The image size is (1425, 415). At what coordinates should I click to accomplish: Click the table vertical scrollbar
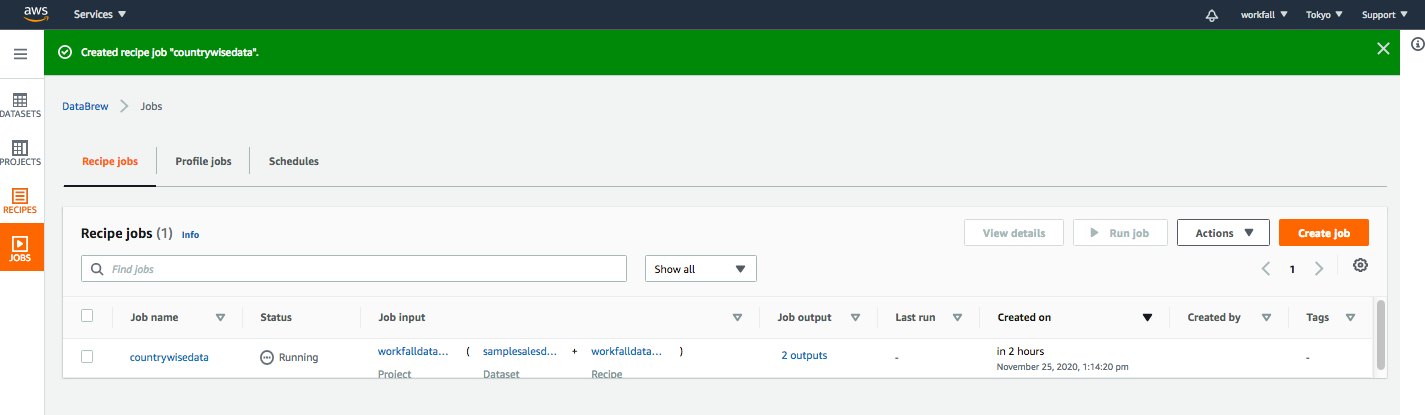point(1381,334)
